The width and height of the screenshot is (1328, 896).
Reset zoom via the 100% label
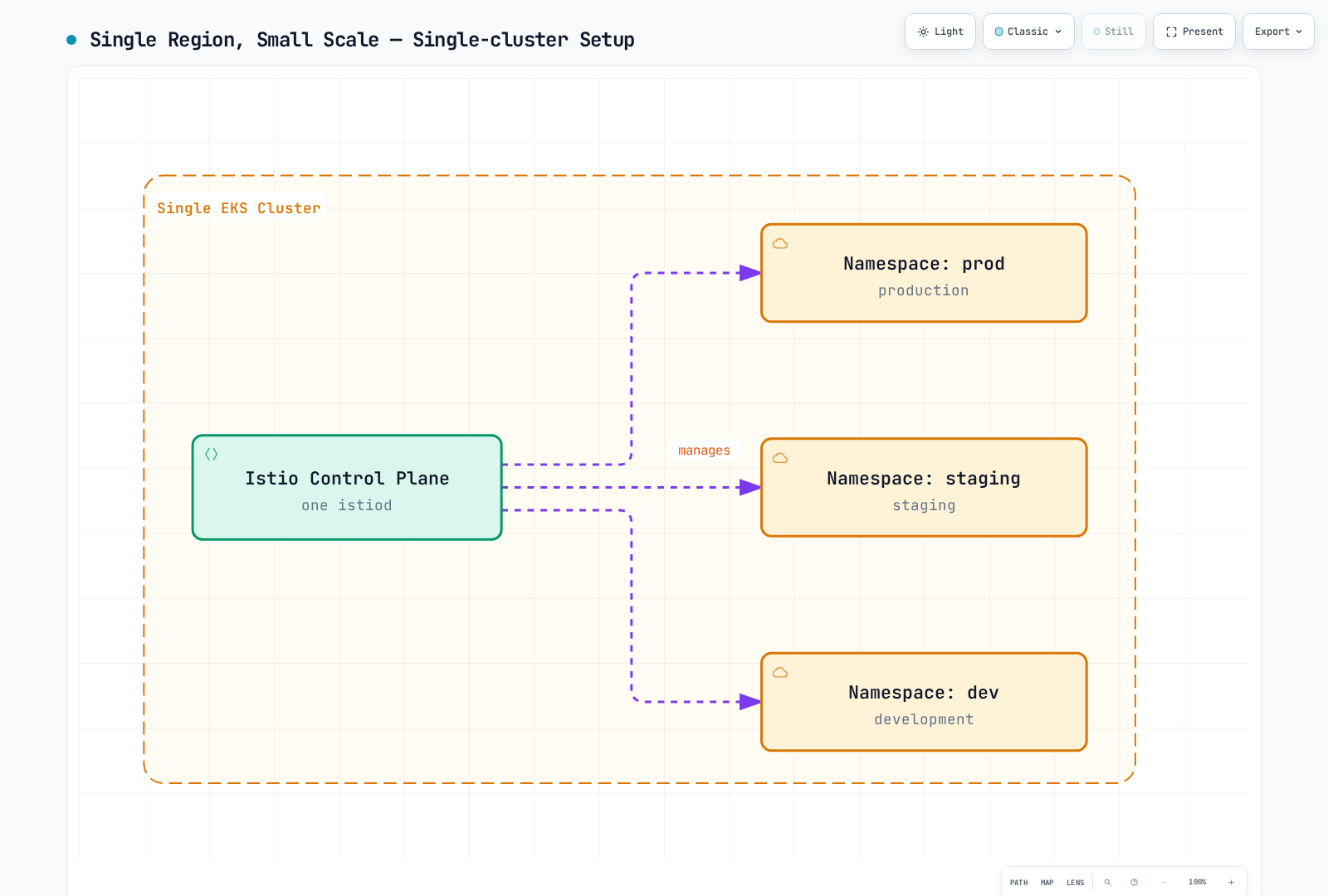tap(1197, 883)
